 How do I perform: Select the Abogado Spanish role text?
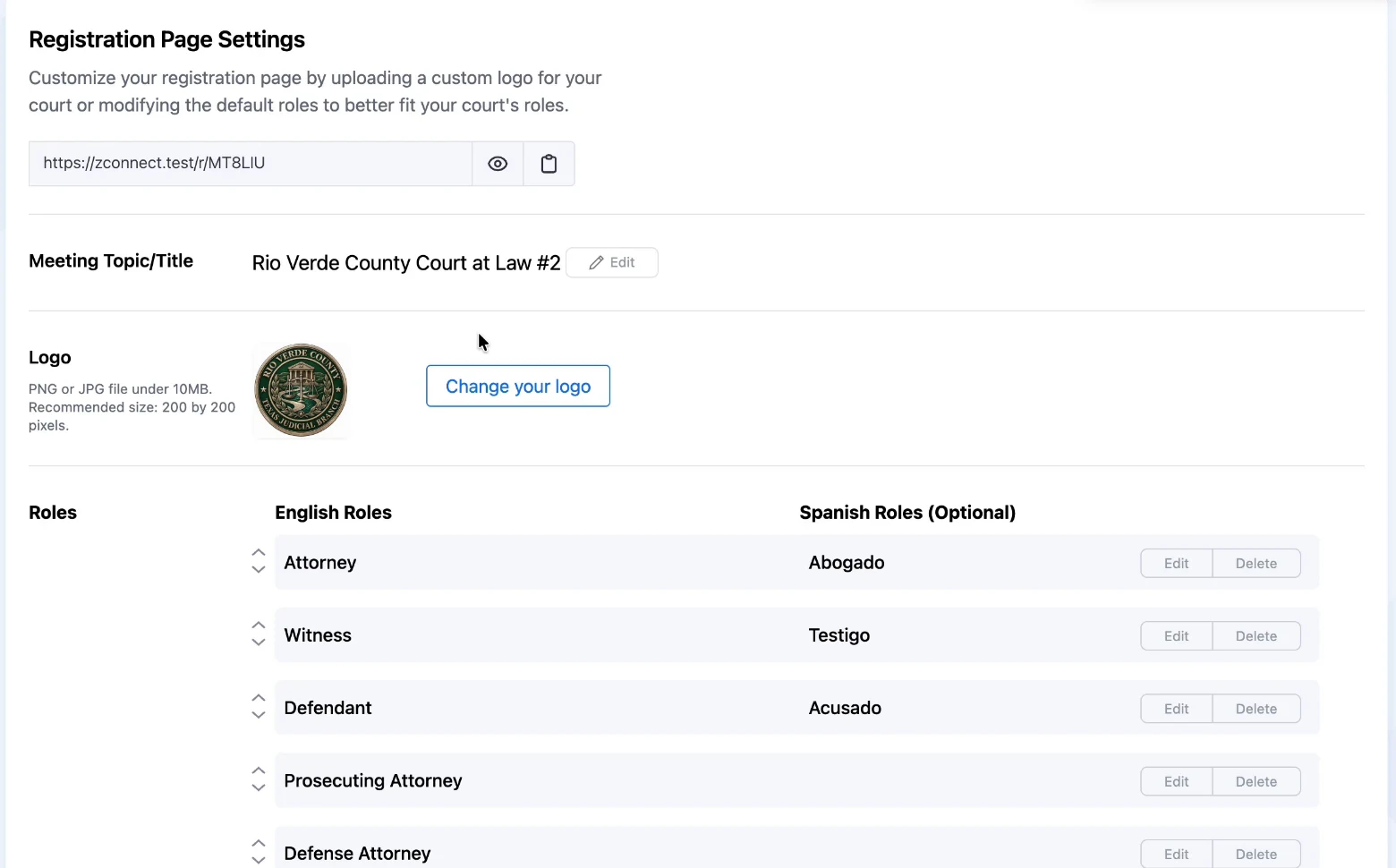coord(847,563)
